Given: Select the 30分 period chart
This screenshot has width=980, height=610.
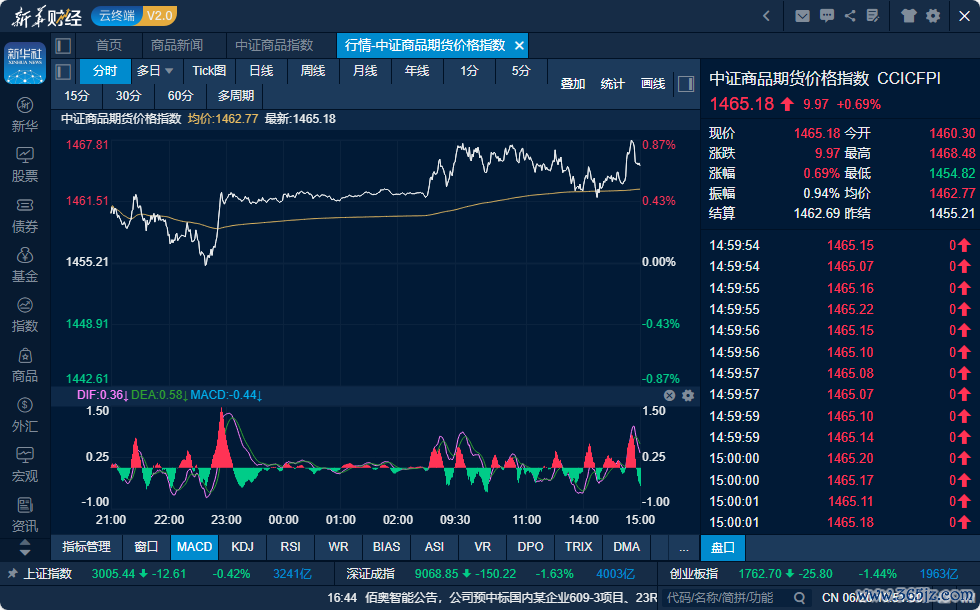Looking at the screenshot, I should tap(128, 96).
